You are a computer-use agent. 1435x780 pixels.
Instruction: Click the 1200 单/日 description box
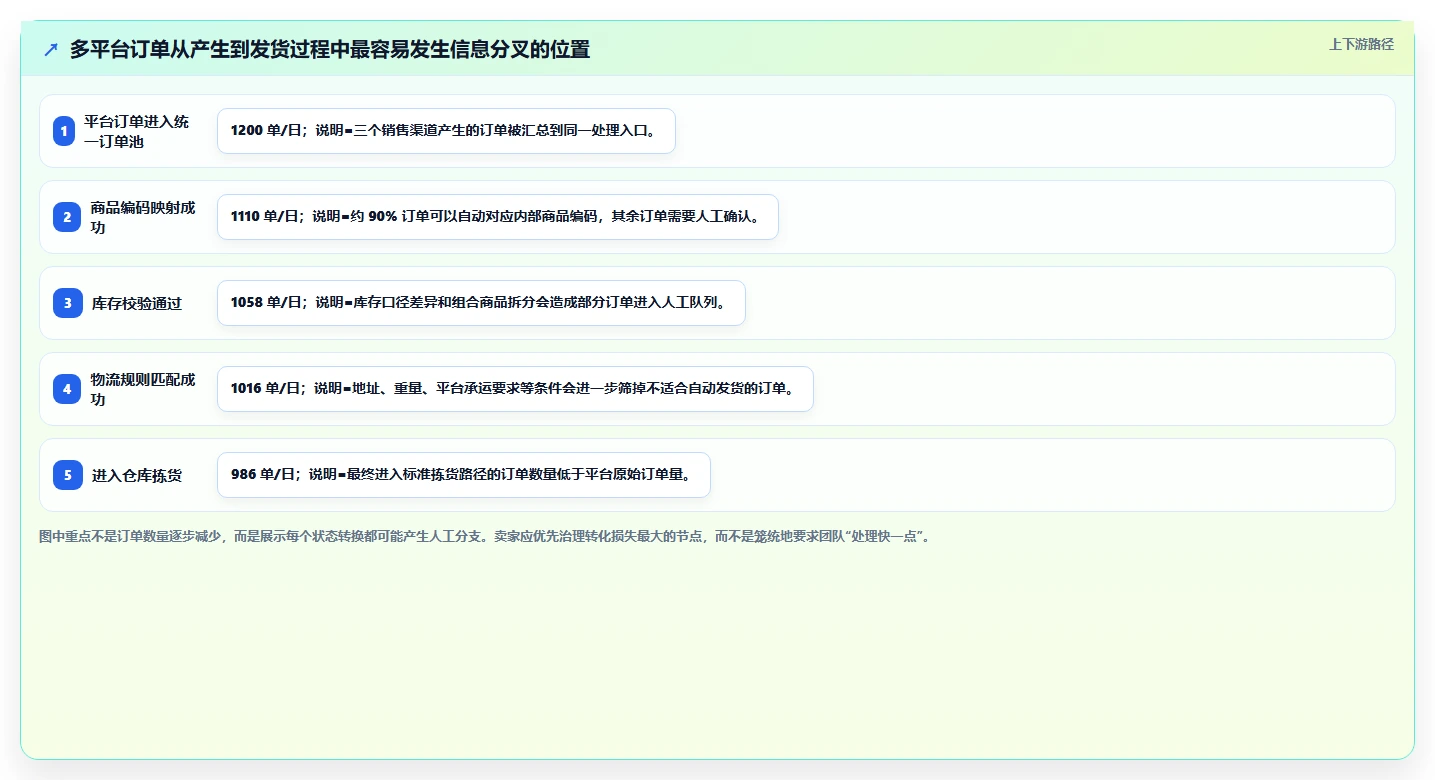coord(446,131)
